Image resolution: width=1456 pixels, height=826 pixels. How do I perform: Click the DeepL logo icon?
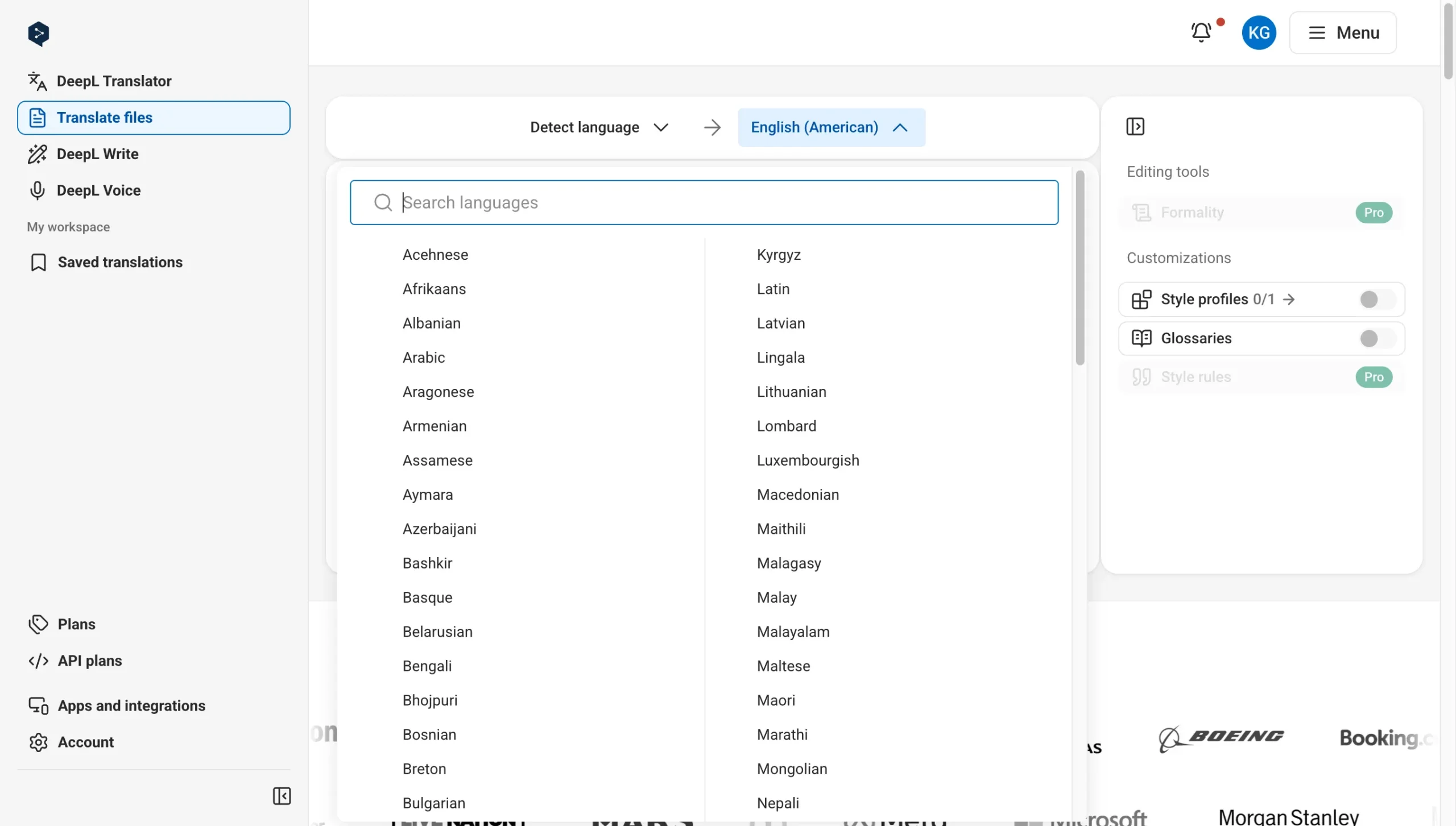point(39,34)
